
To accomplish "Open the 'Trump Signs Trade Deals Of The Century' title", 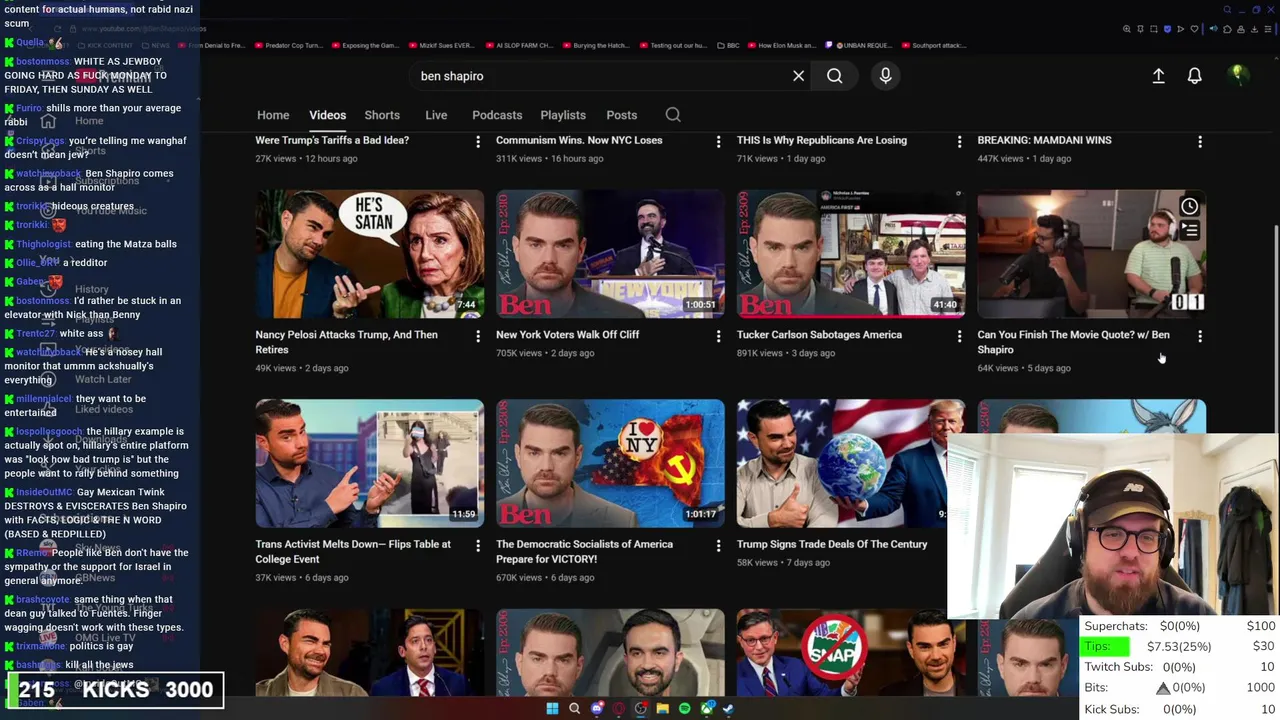I will (832, 544).
